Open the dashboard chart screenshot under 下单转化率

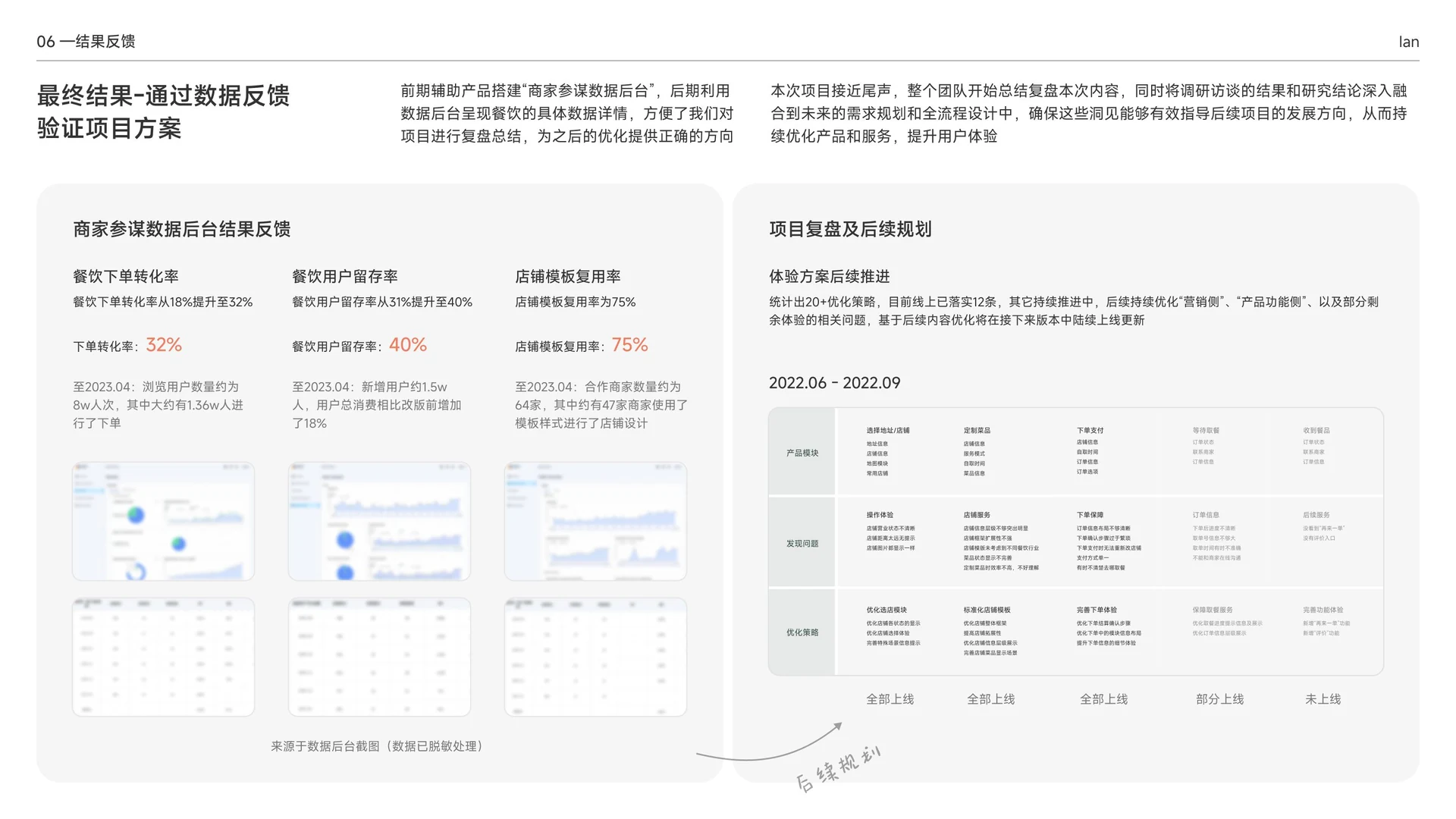click(163, 521)
